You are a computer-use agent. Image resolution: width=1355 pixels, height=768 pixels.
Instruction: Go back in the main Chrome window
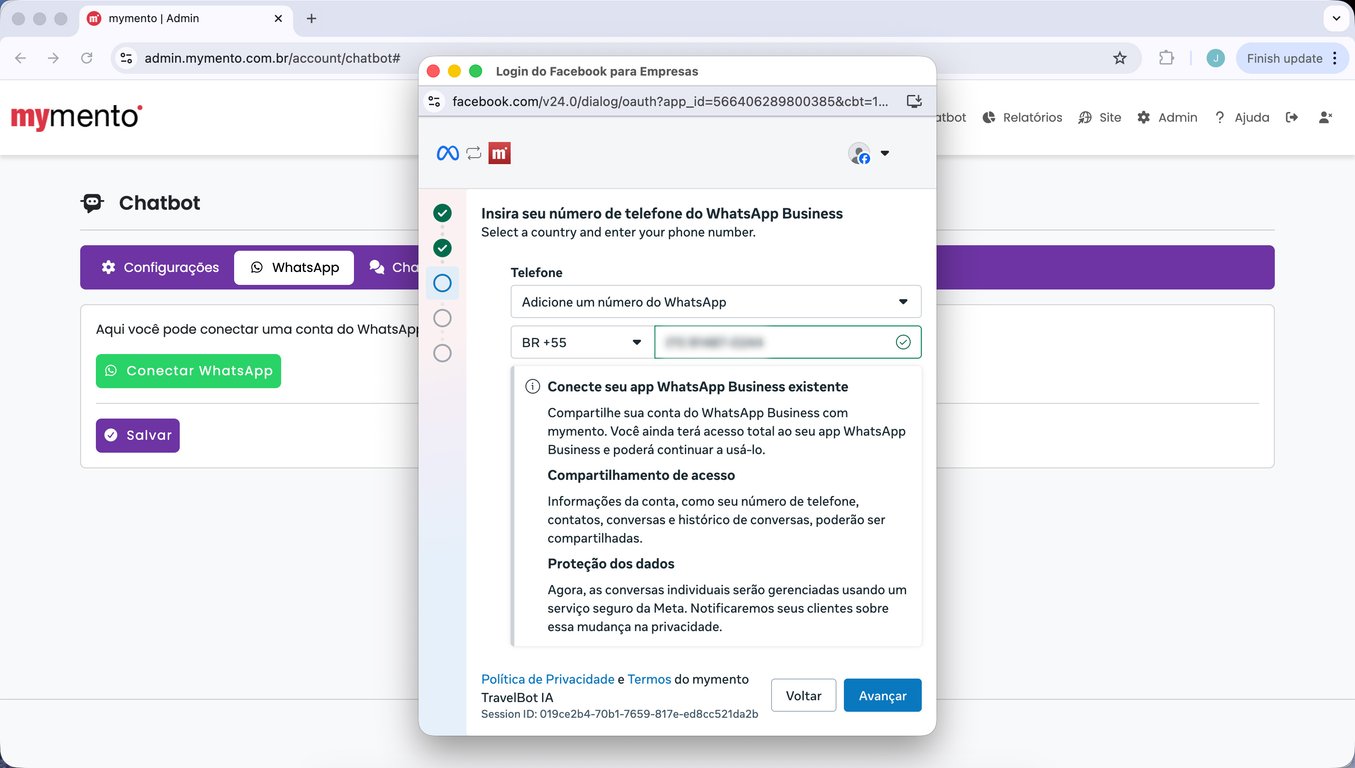(x=21, y=58)
